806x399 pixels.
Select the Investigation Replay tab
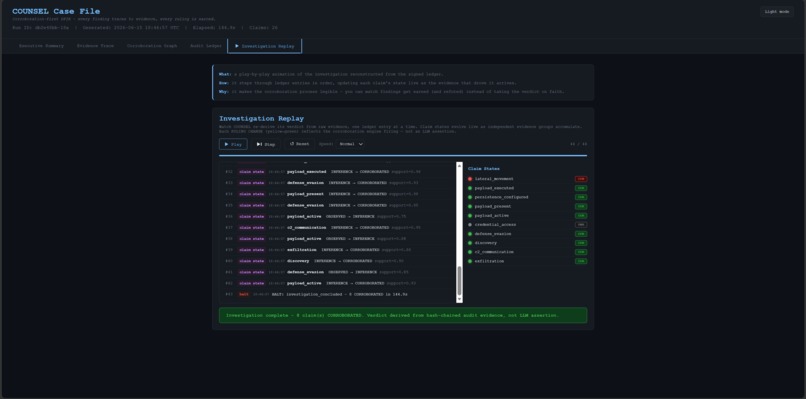pyautogui.click(x=264, y=46)
